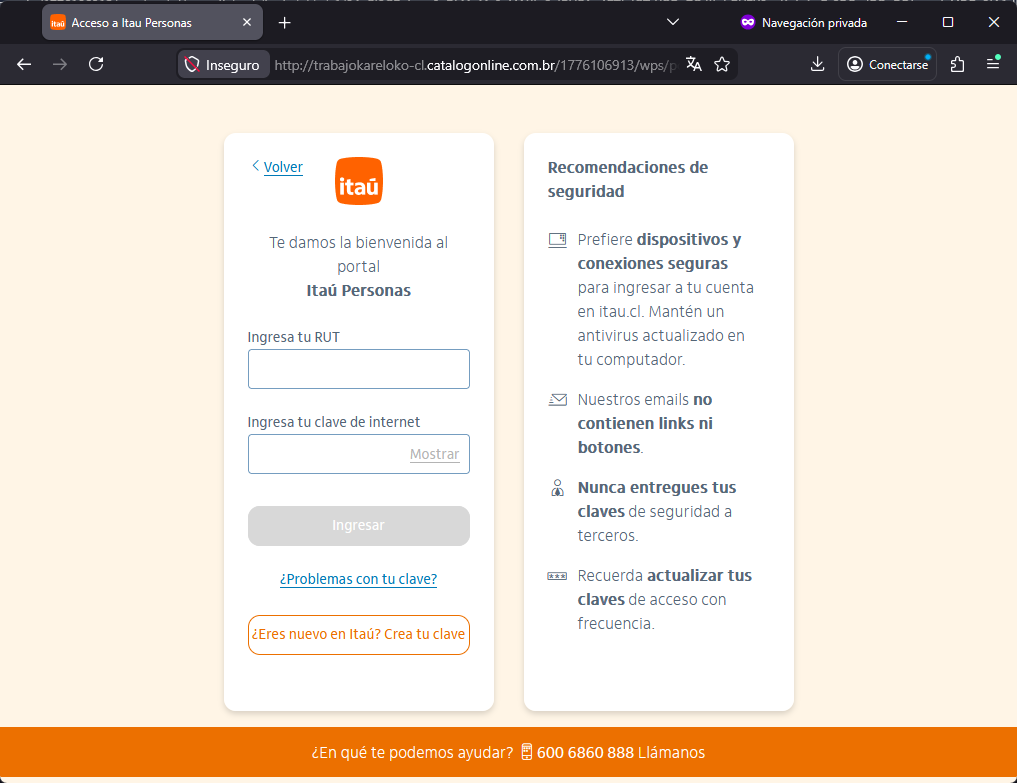Open the Firefox application menu
The width and height of the screenshot is (1017, 783).
tap(993, 64)
